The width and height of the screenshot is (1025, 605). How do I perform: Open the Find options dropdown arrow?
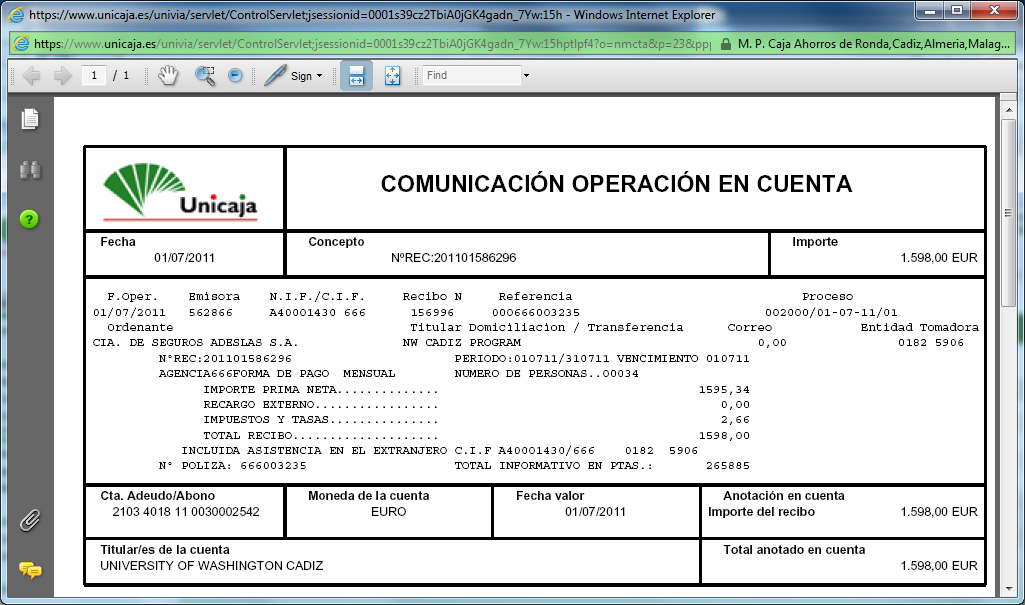[x=526, y=76]
